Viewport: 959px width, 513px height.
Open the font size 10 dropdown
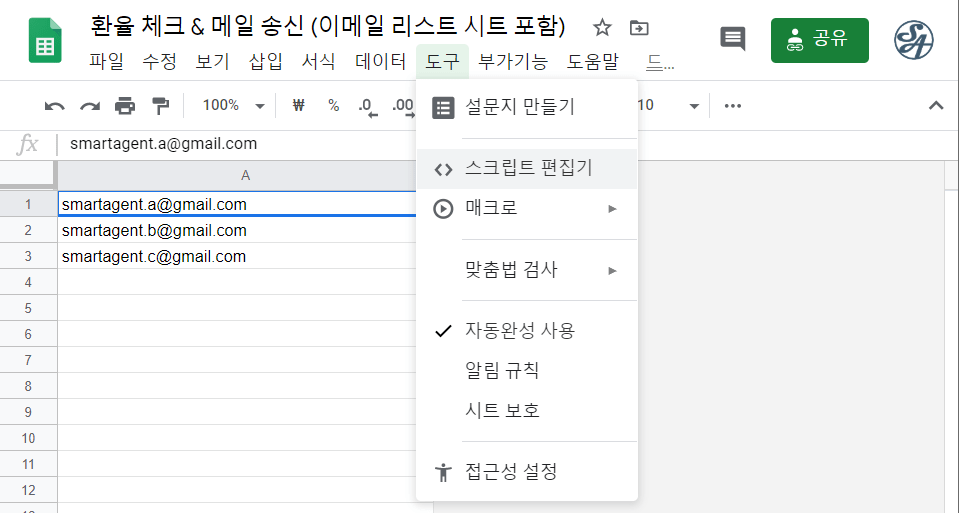(x=668, y=105)
